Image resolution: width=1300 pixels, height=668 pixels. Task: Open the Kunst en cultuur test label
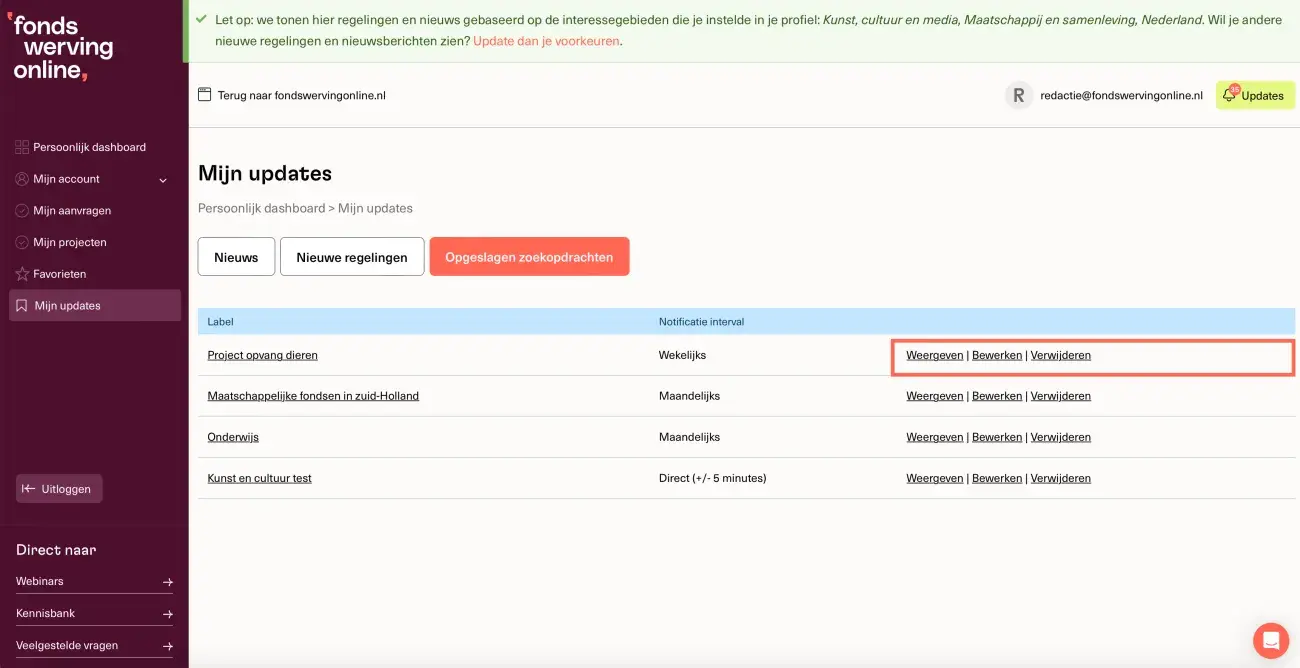(x=259, y=478)
